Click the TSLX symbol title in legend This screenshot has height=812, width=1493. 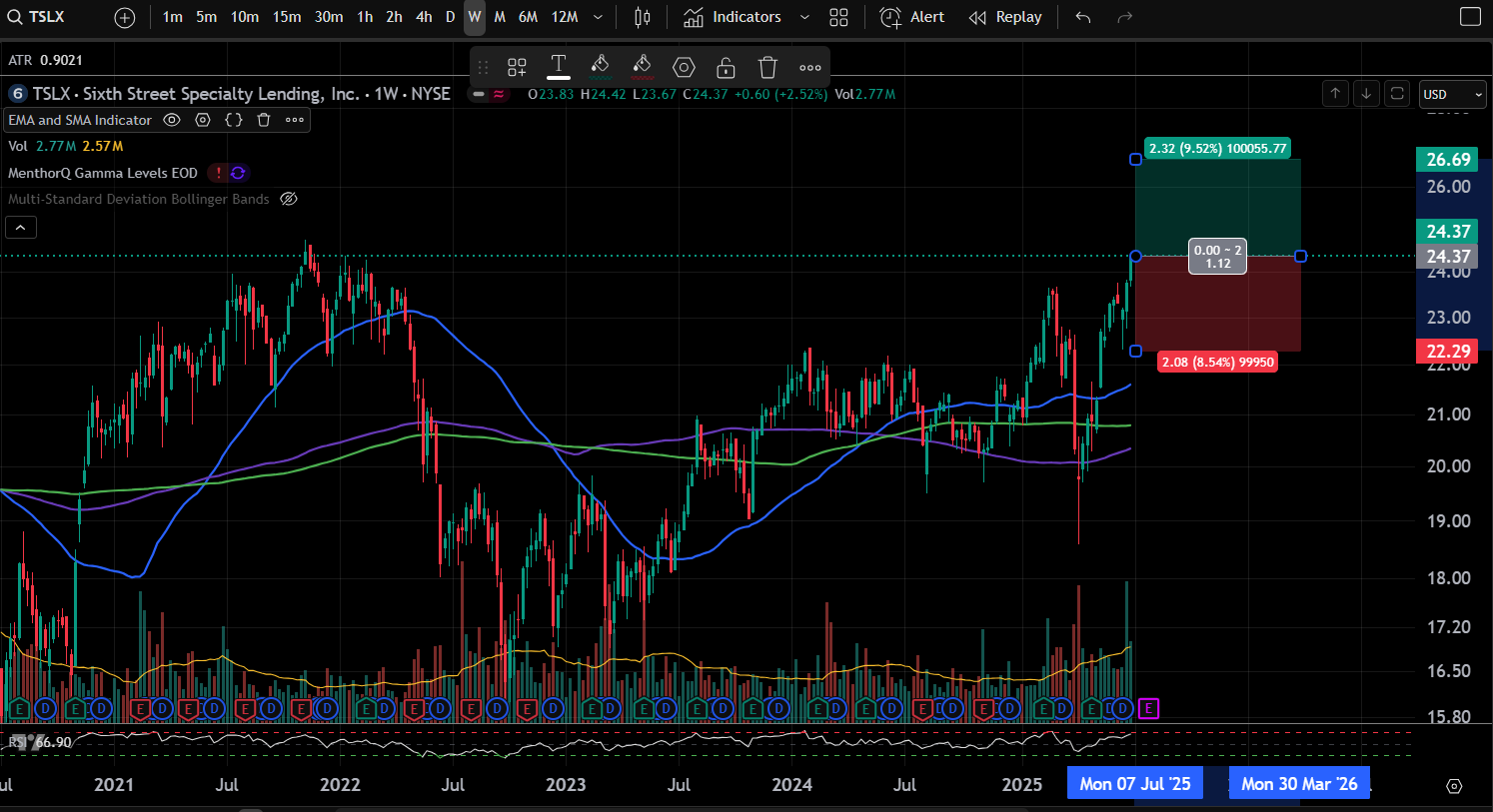241,94
